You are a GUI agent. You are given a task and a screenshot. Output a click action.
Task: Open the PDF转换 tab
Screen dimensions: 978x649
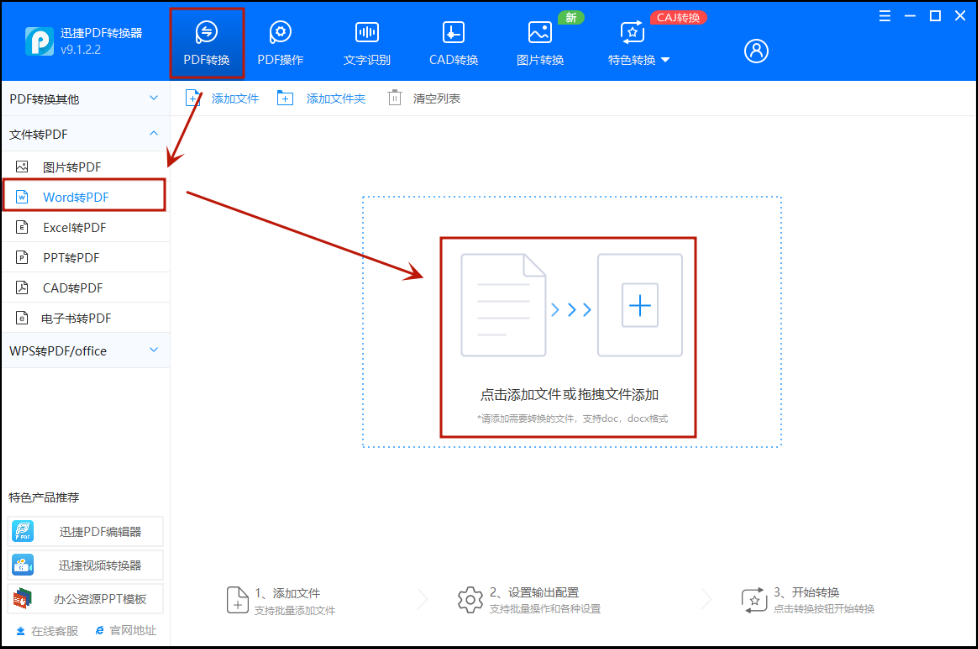[206, 44]
